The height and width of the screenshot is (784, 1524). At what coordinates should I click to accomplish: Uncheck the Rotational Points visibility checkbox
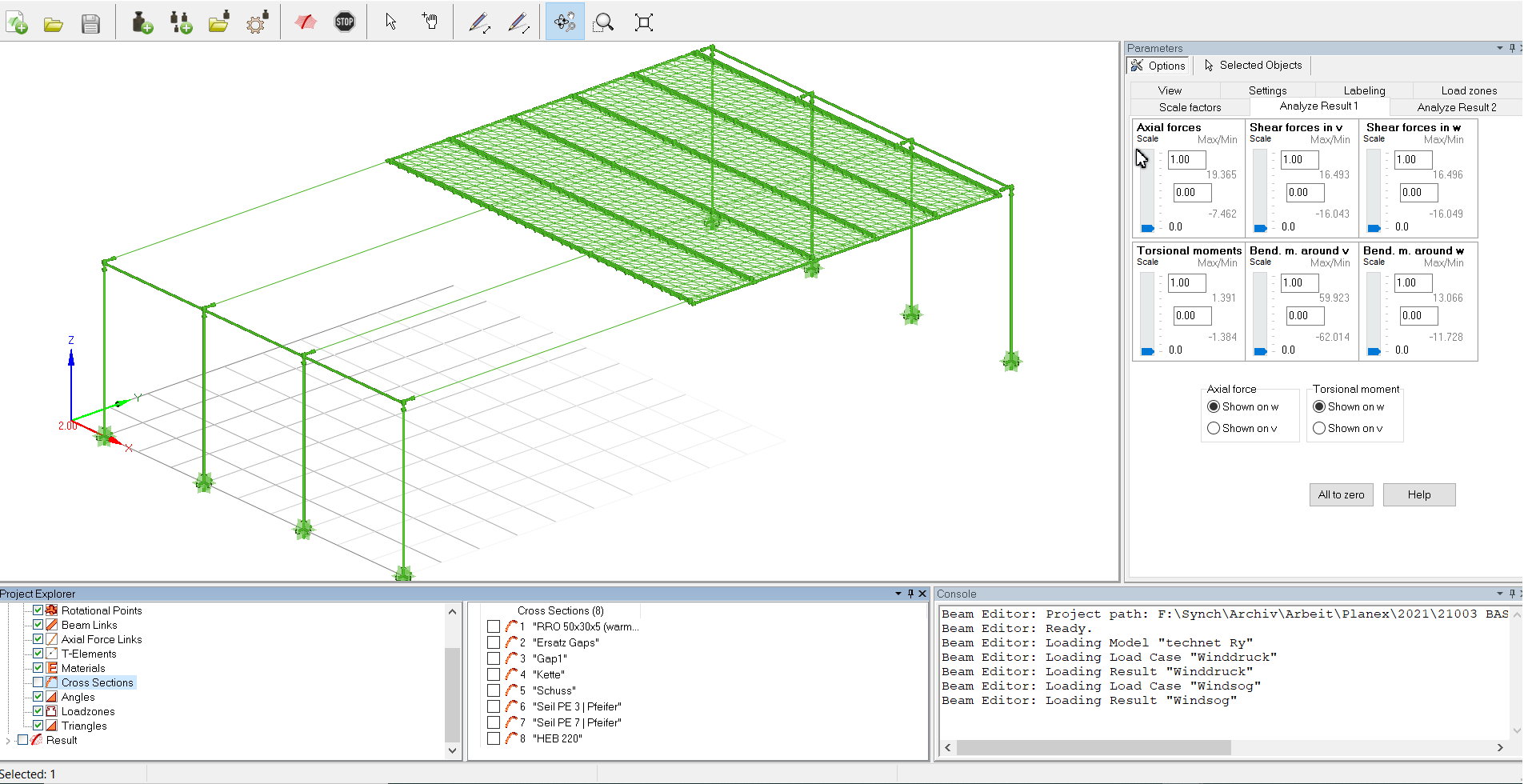click(38, 610)
